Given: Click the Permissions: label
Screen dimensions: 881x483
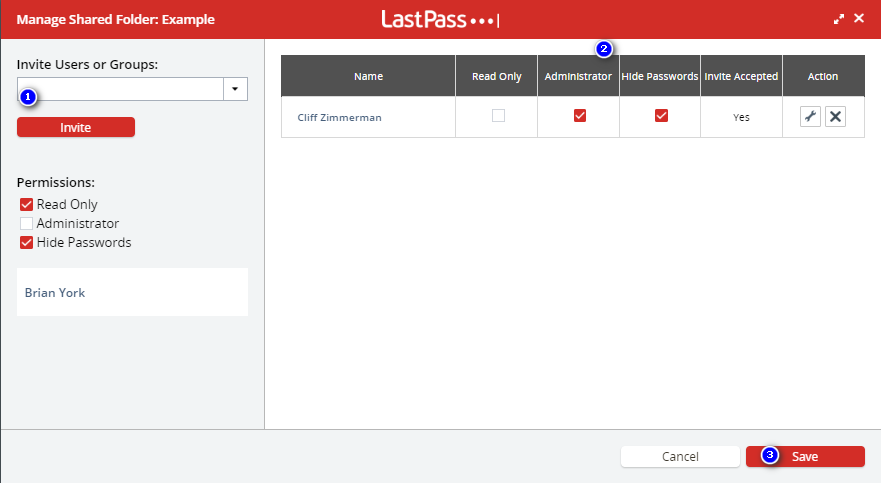Looking at the screenshot, I should click(x=56, y=183).
